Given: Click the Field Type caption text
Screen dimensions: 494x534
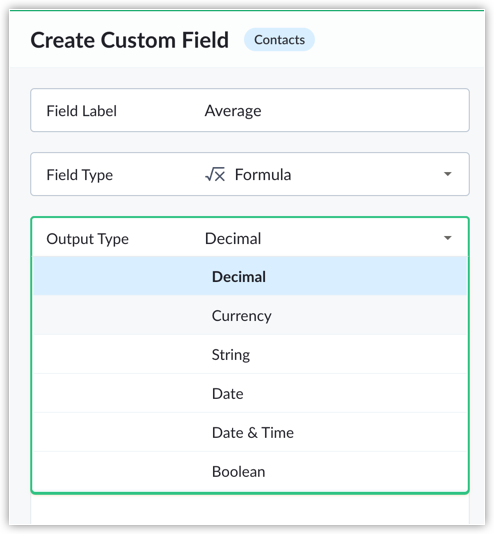Looking at the screenshot, I should coord(79,175).
